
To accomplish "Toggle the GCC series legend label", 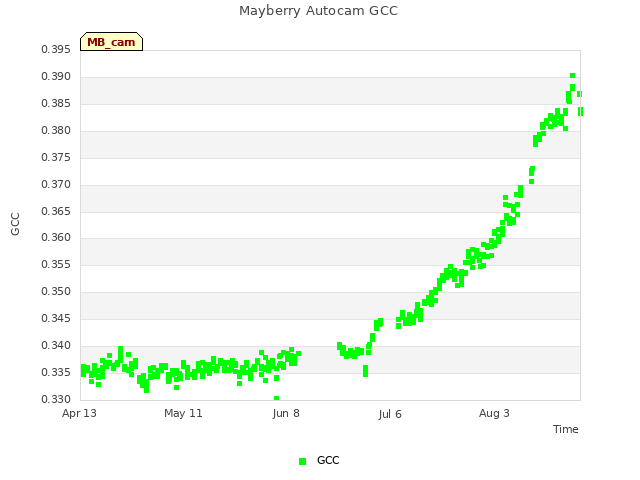I will pyautogui.click(x=328, y=460).
